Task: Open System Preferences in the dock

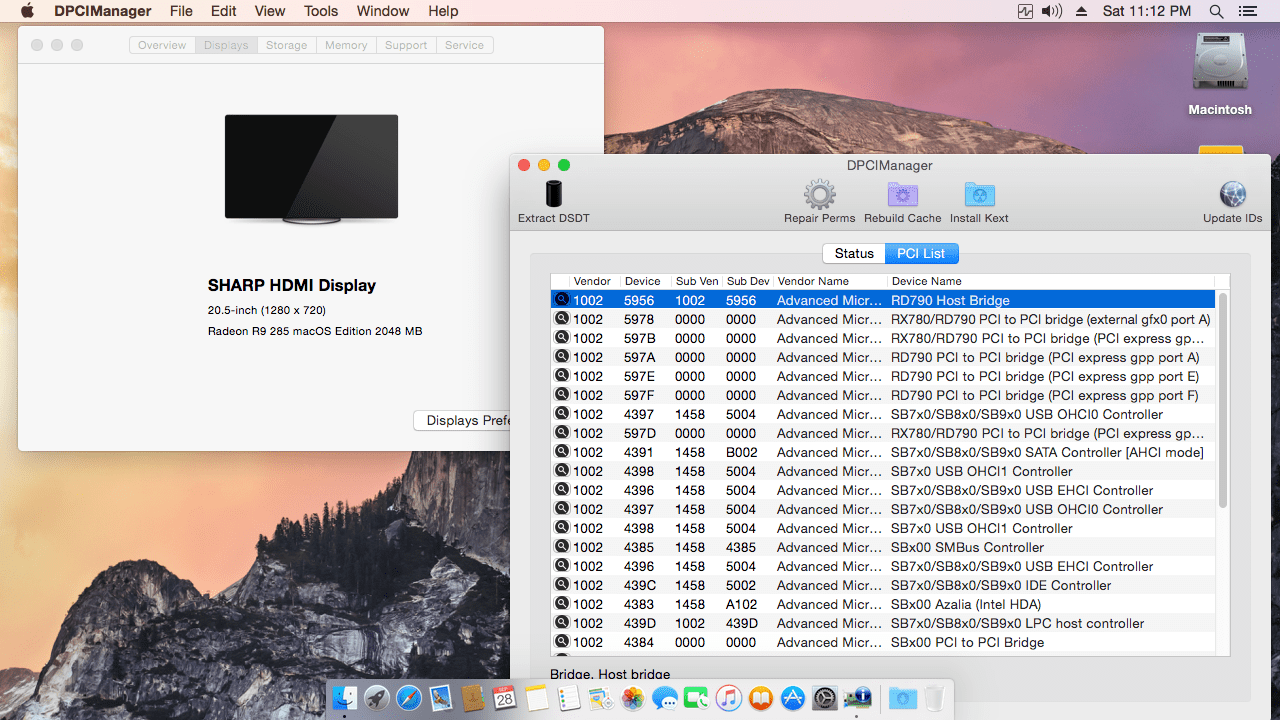Action: pos(825,698)
